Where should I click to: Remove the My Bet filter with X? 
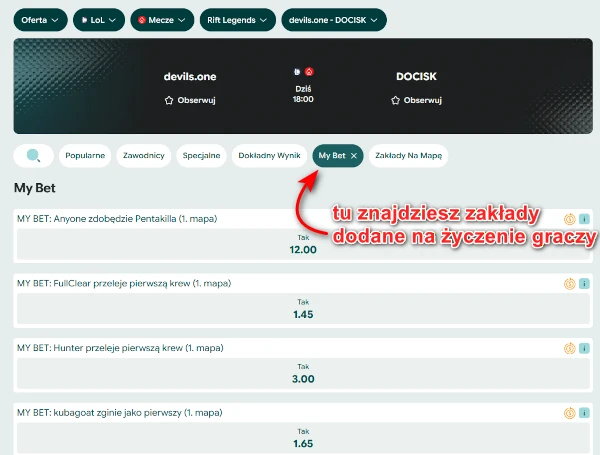pyautogui.click(x=354, y=156)
